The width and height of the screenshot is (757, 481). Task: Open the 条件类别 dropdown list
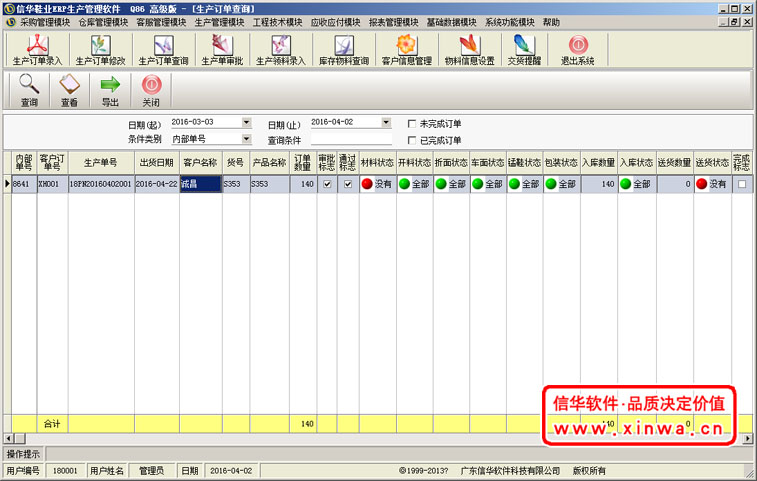click(246, 139)
